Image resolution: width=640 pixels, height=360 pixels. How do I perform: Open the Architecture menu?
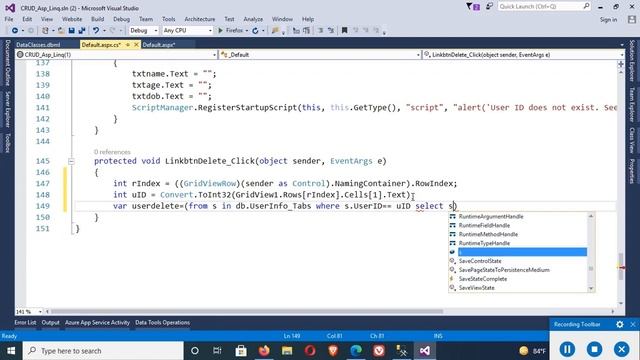click(x=200, y=19)
